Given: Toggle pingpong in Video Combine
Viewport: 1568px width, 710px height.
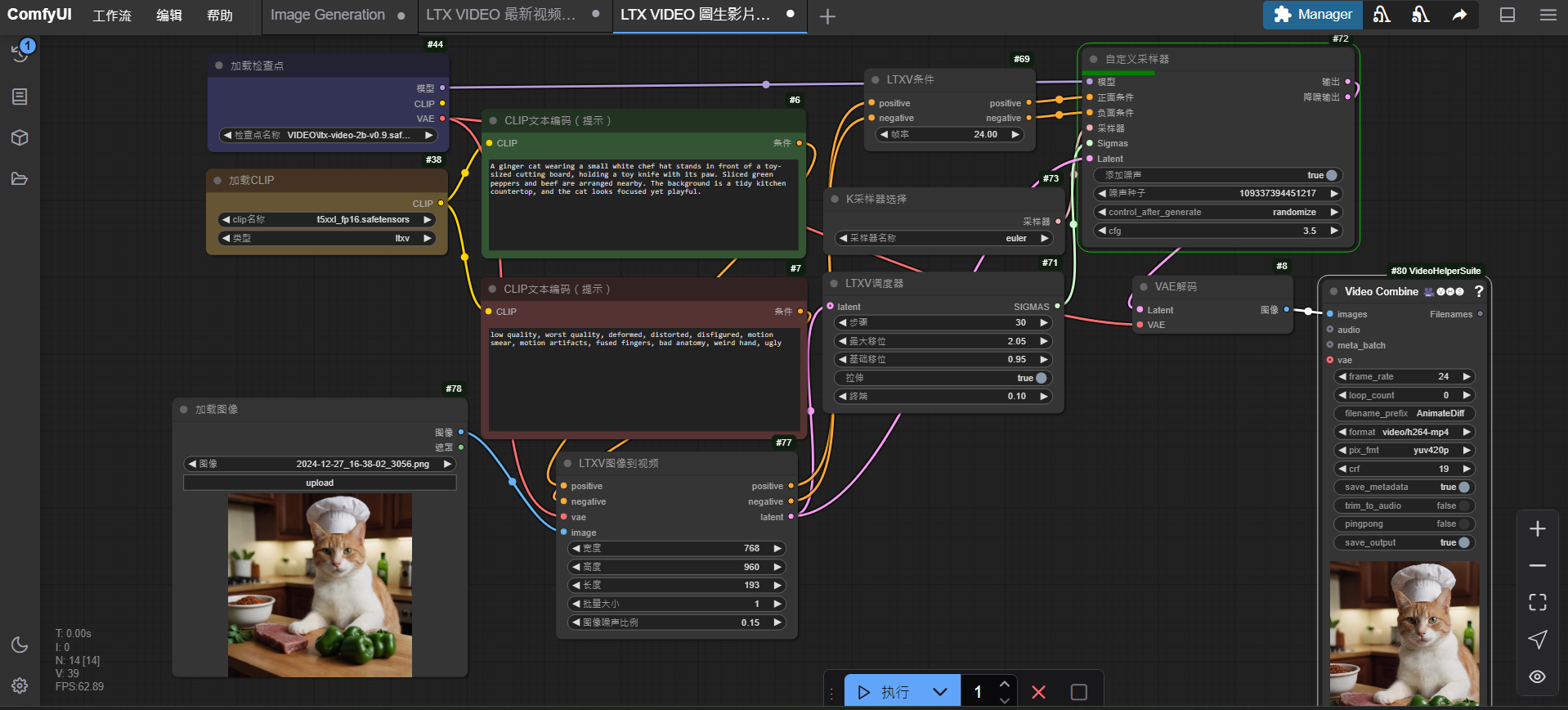Looking at the screenshot, I should 1463,524.
